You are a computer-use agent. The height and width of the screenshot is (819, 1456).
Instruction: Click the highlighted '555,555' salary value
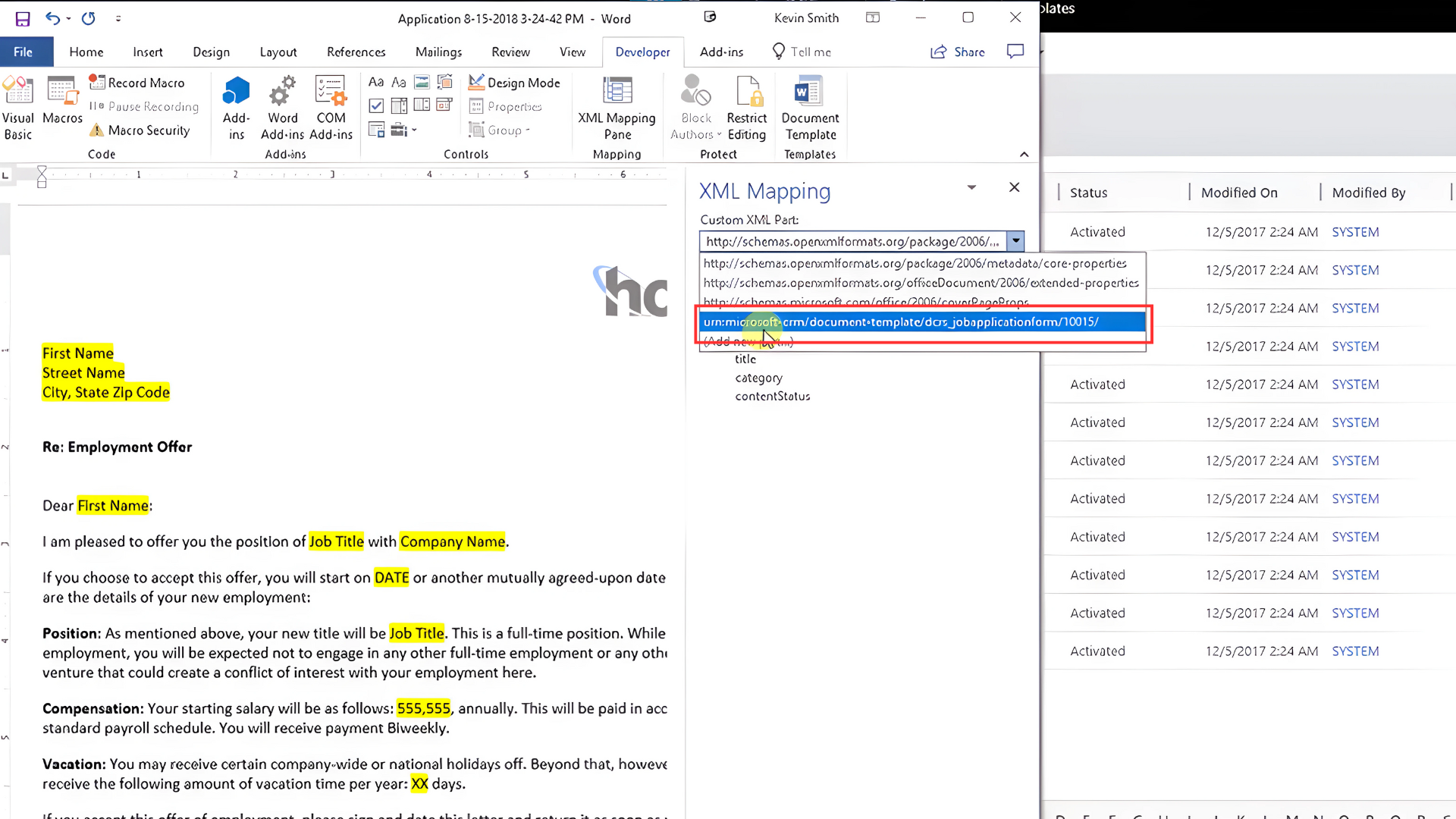423,708
